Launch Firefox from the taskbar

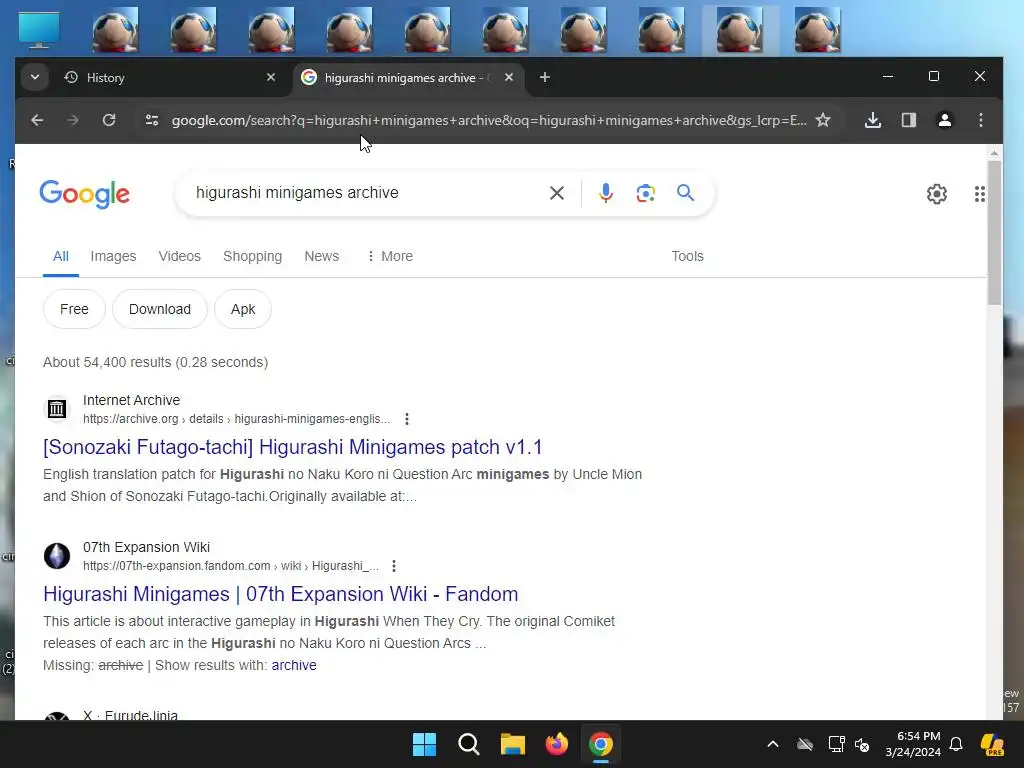coord(556,744)
